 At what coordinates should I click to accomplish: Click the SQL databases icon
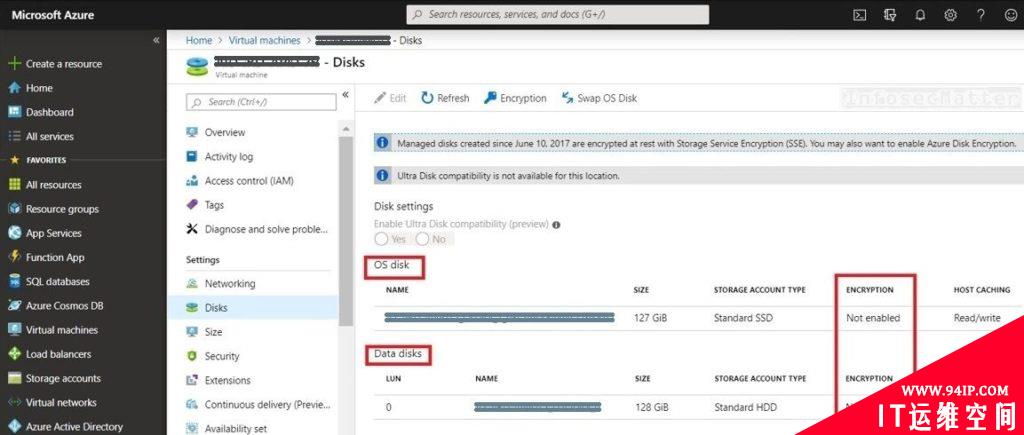14,282
